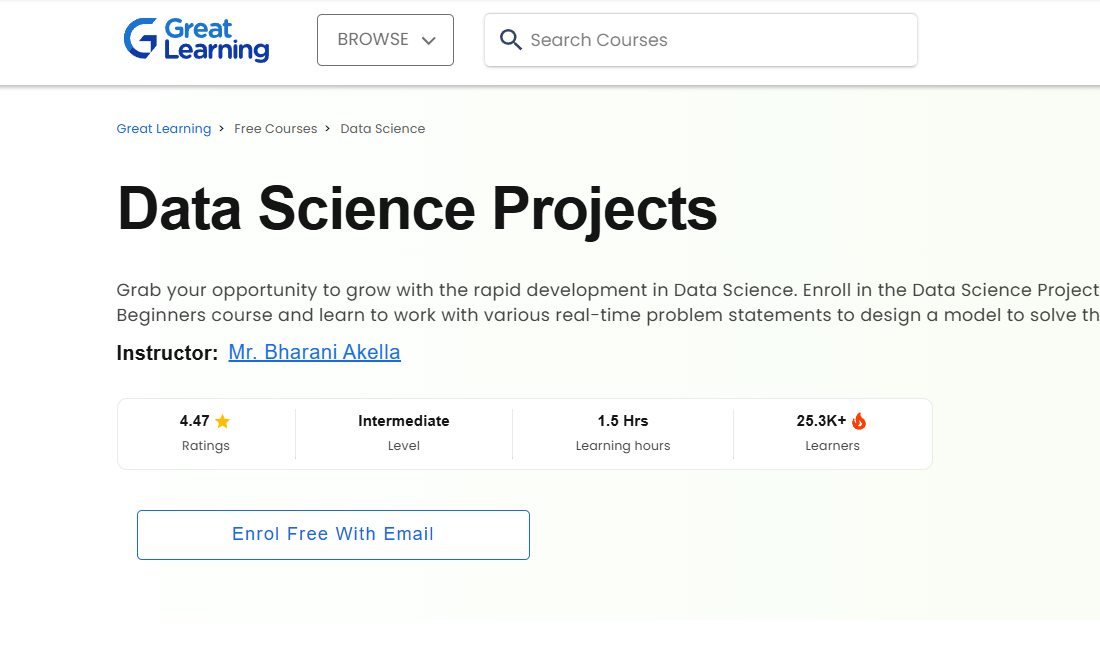Click the Enrol Free With Email button
This screenshot has width=1100, height=658.
[x=333, y=534]
